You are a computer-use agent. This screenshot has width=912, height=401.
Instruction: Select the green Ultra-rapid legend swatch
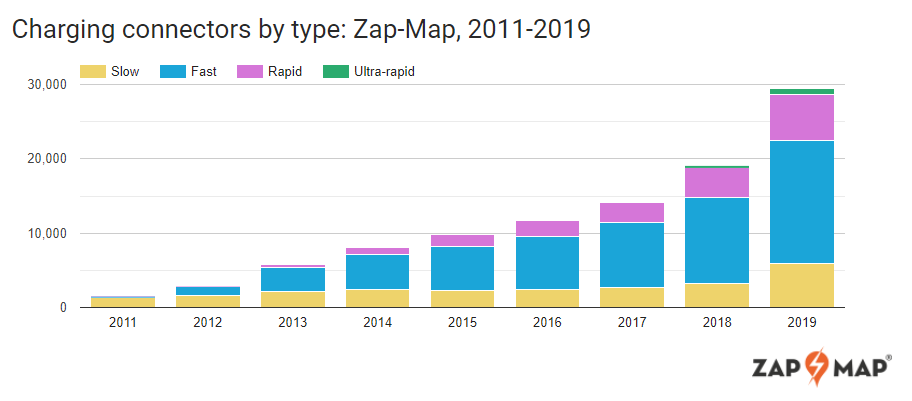coord(336,72)
